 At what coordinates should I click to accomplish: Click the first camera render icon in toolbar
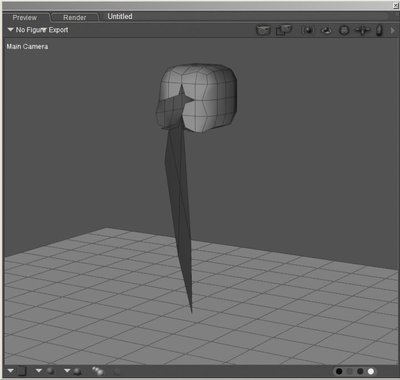(263, 30)
